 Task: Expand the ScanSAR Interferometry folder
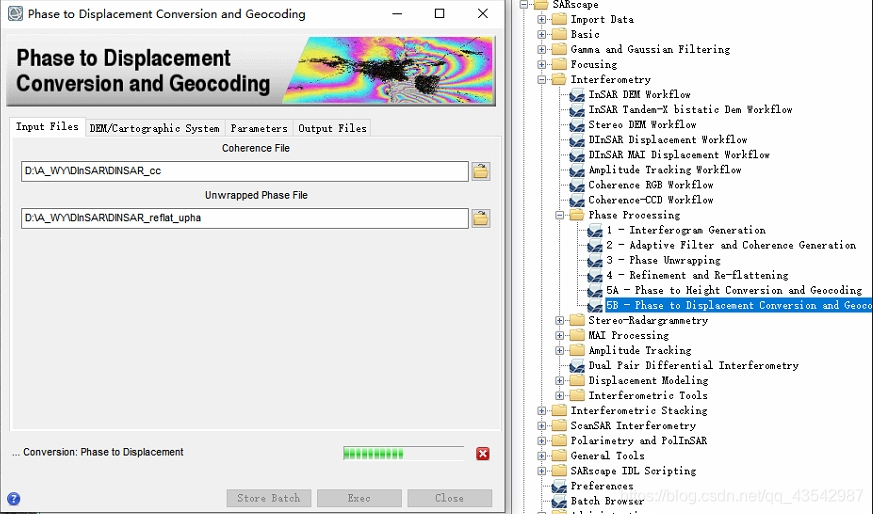pyautogui.click(x=541, y=425)
